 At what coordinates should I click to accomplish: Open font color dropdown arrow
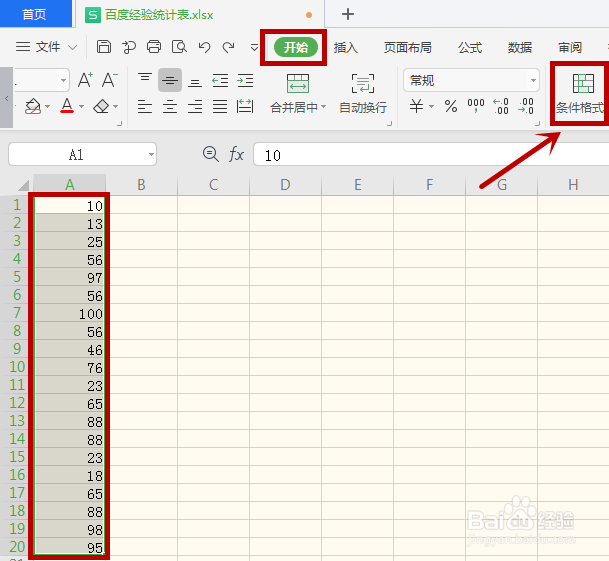[82, 106]
